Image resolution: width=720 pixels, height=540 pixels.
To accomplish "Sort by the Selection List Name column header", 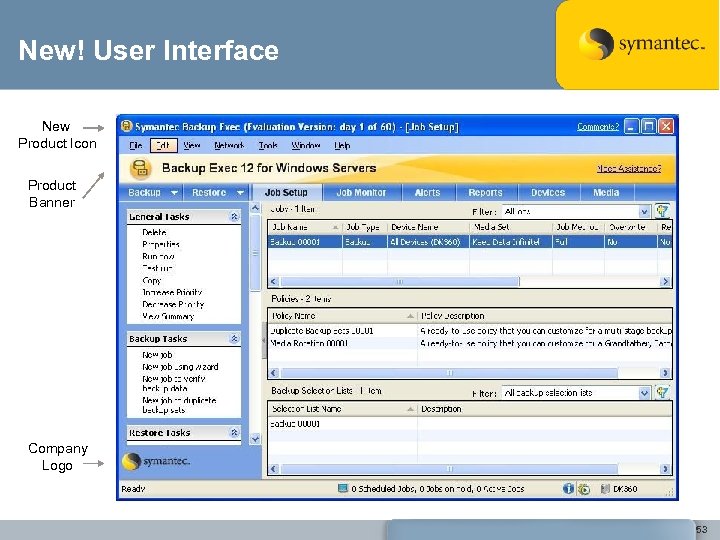I will pyautogui.click(x=343, y=409).
